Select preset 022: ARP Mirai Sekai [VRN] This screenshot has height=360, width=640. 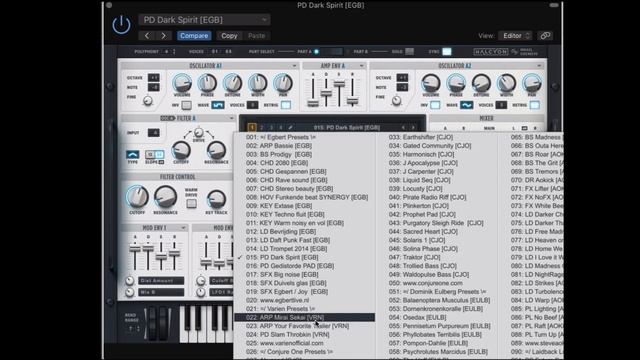304,318
